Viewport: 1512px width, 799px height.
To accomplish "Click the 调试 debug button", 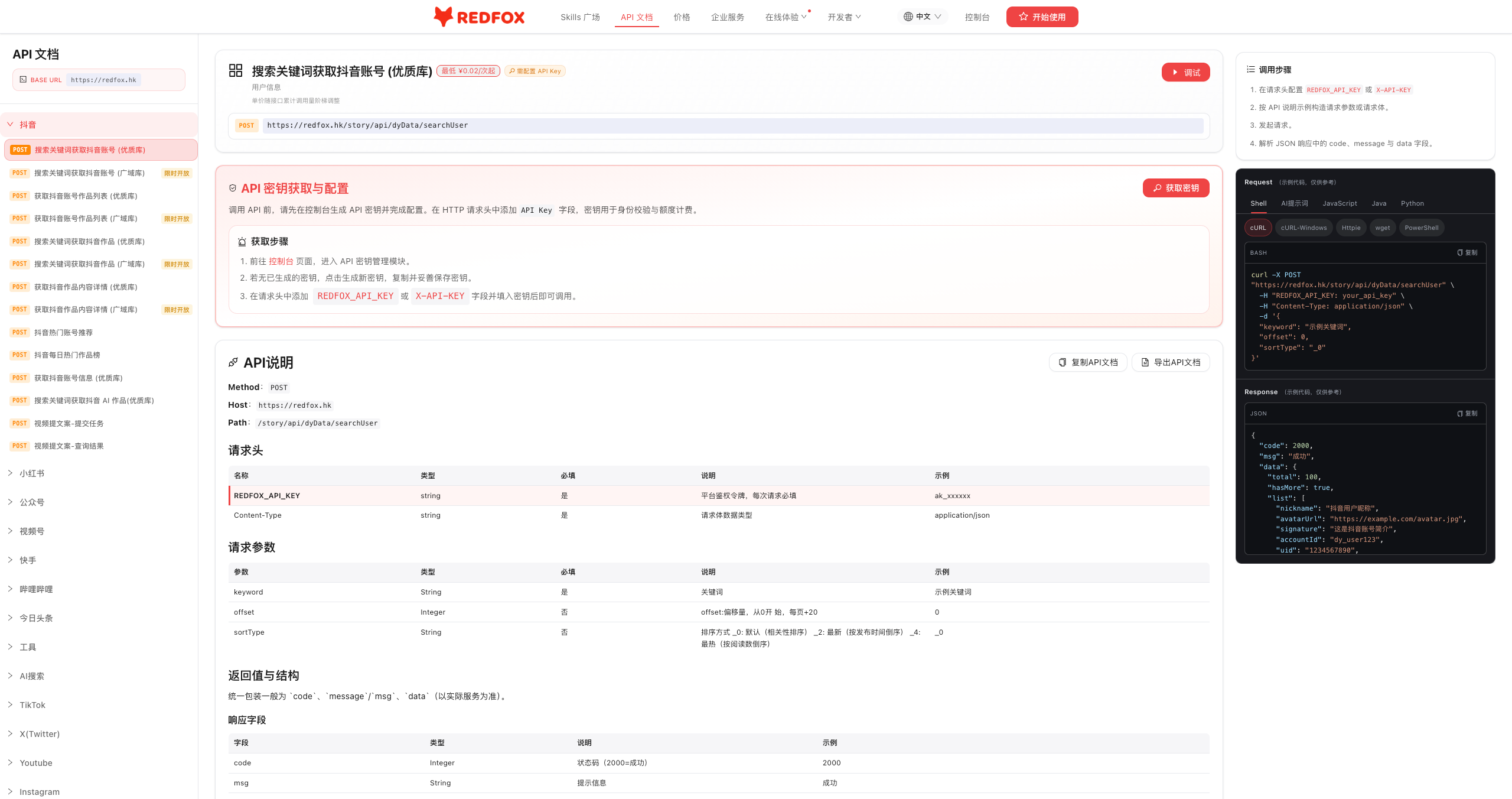I will (1186, 72).
